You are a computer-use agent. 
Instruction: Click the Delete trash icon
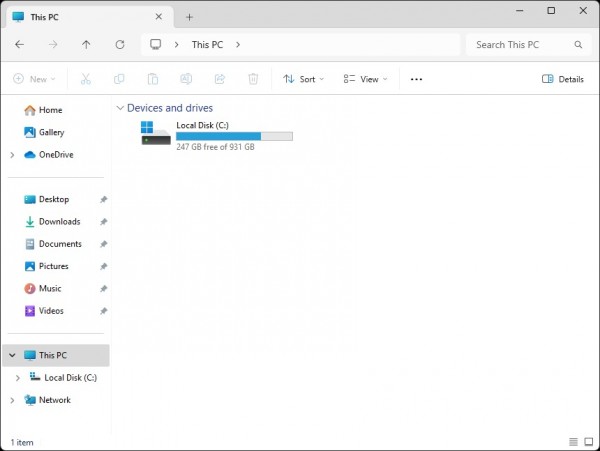pos(253,79)
